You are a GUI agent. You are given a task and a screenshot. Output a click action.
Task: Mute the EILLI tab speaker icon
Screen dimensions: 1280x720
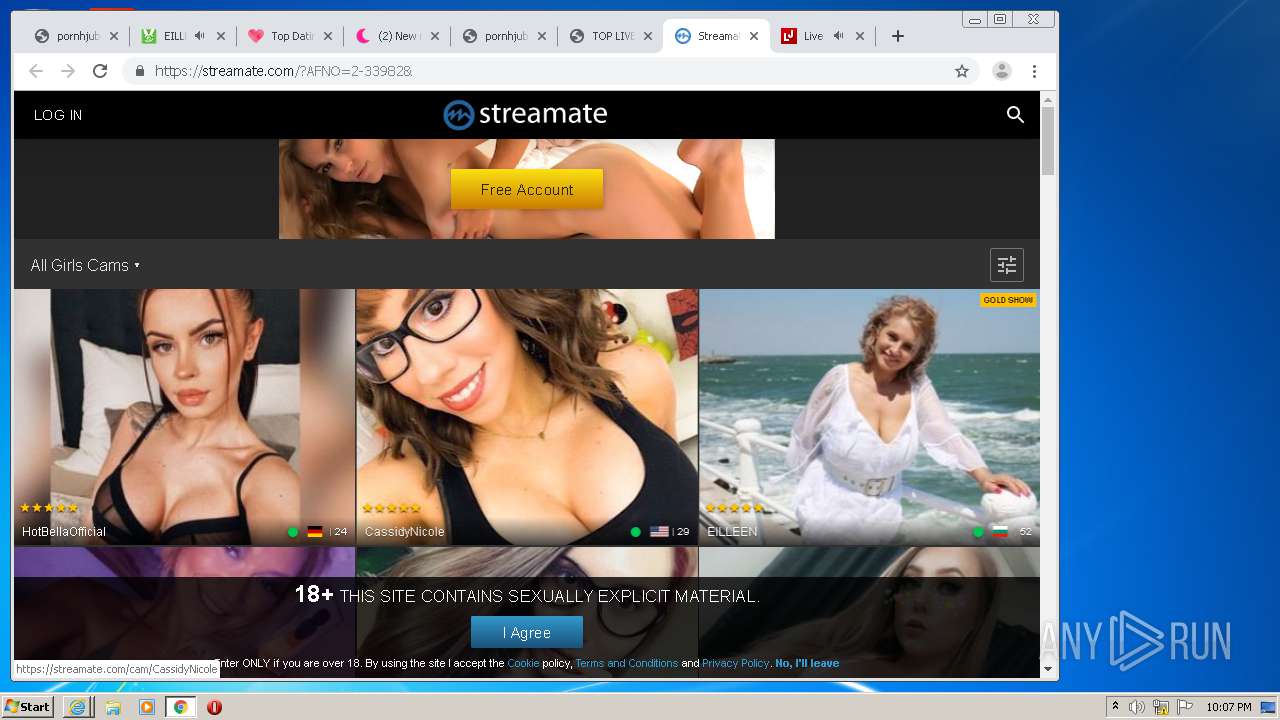pos(200,36)
